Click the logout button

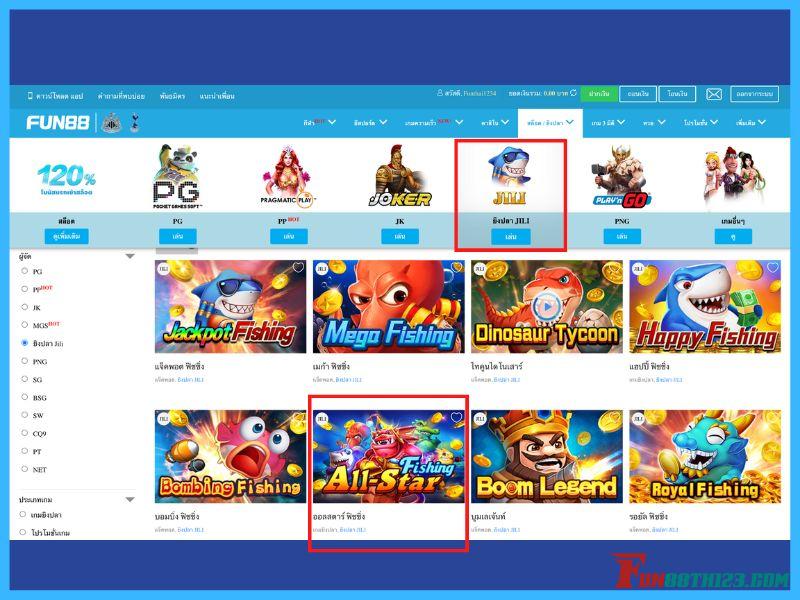tap(755, 94)
